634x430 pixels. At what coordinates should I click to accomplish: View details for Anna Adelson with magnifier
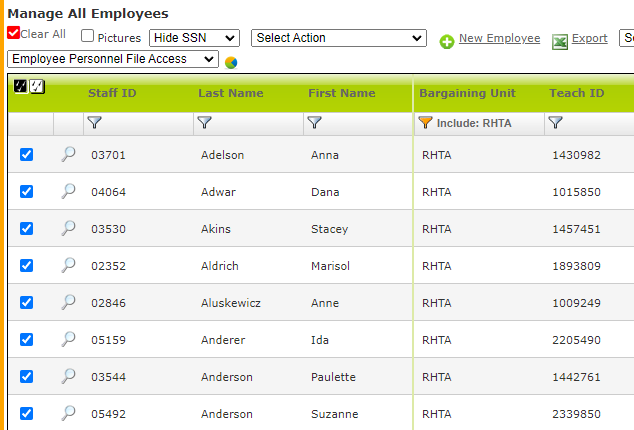(68, 155)
